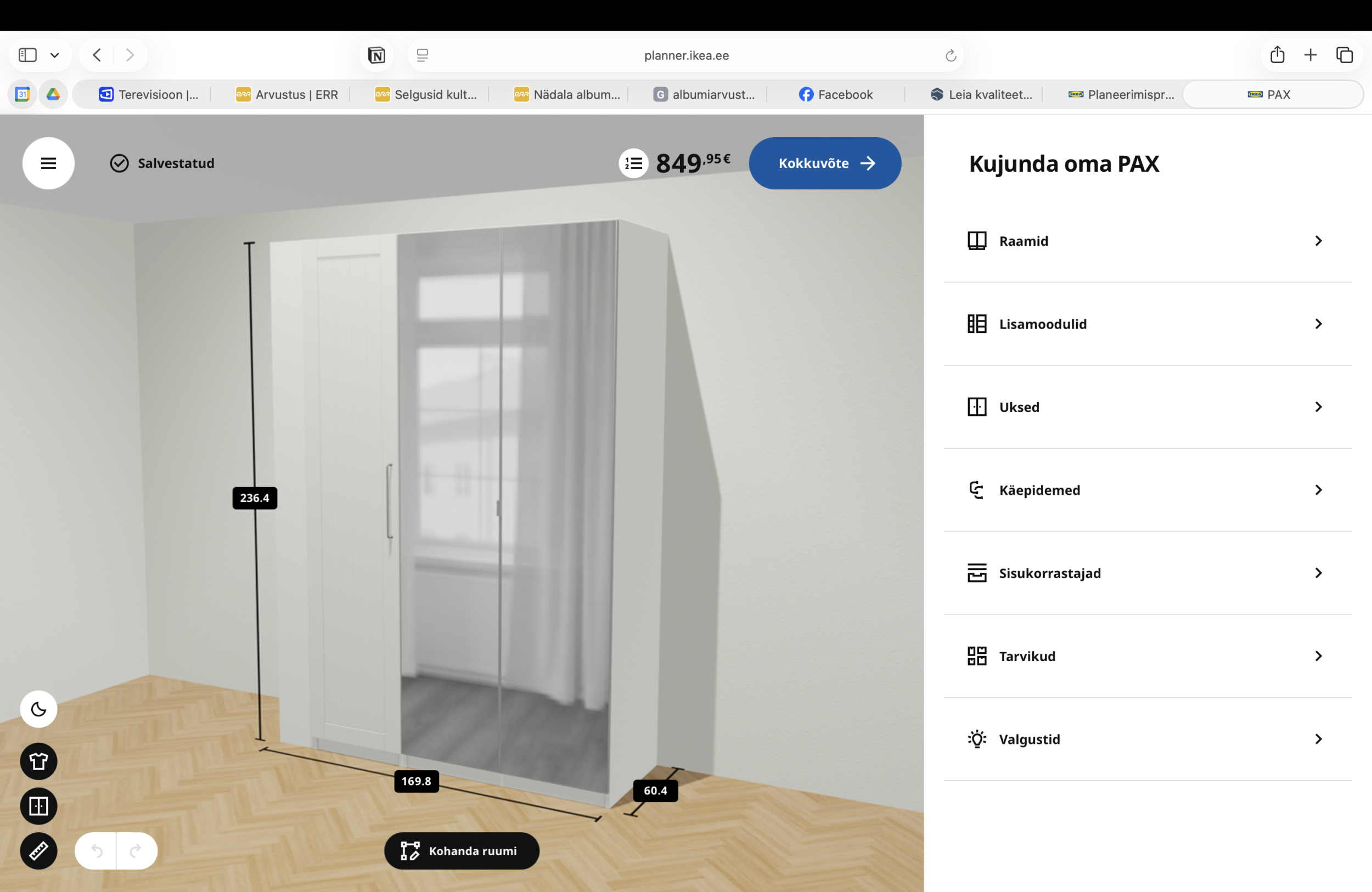Open Notion extension icon

376,55
